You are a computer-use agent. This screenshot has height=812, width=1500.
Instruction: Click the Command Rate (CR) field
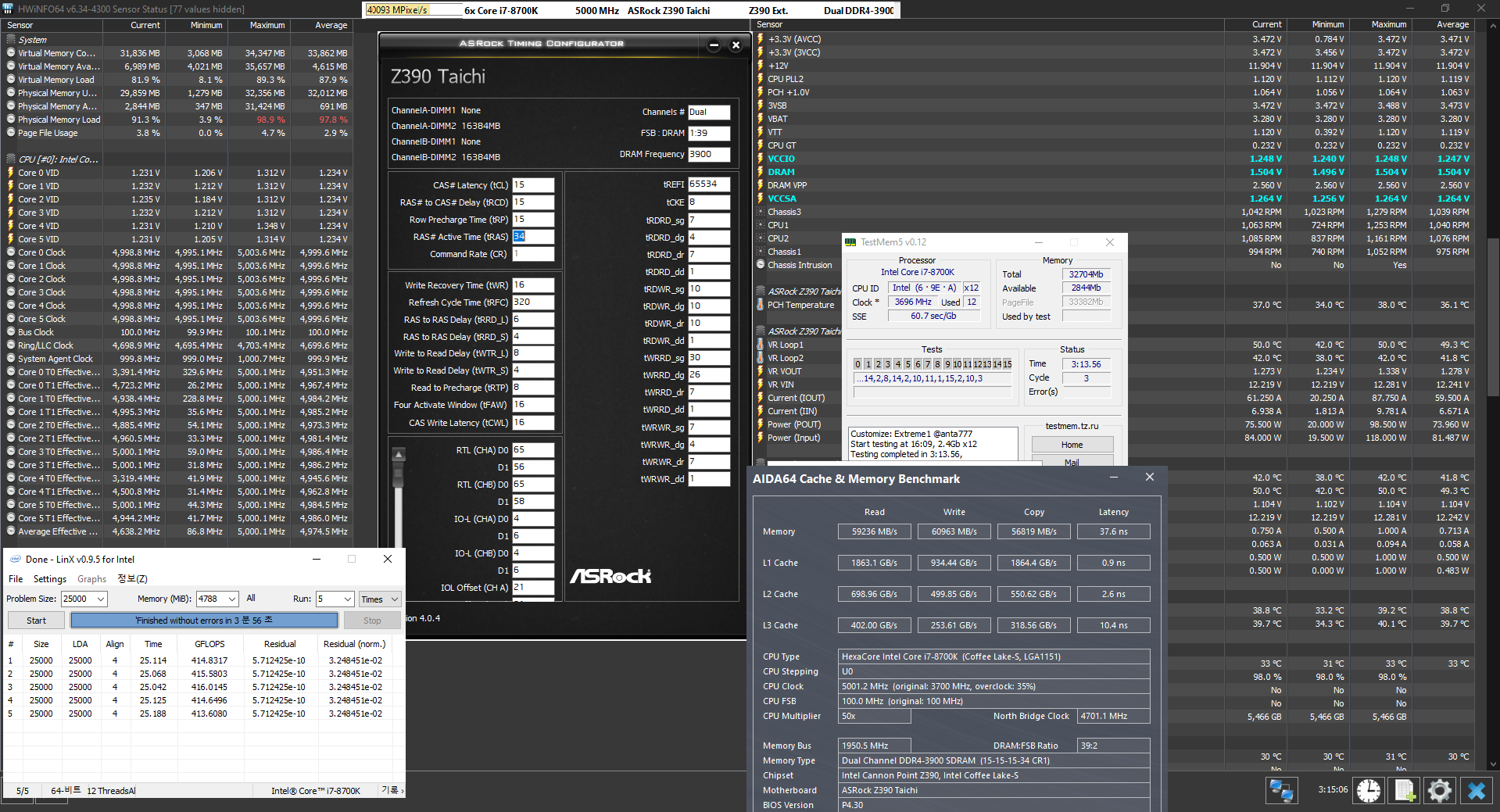point(533,254)
